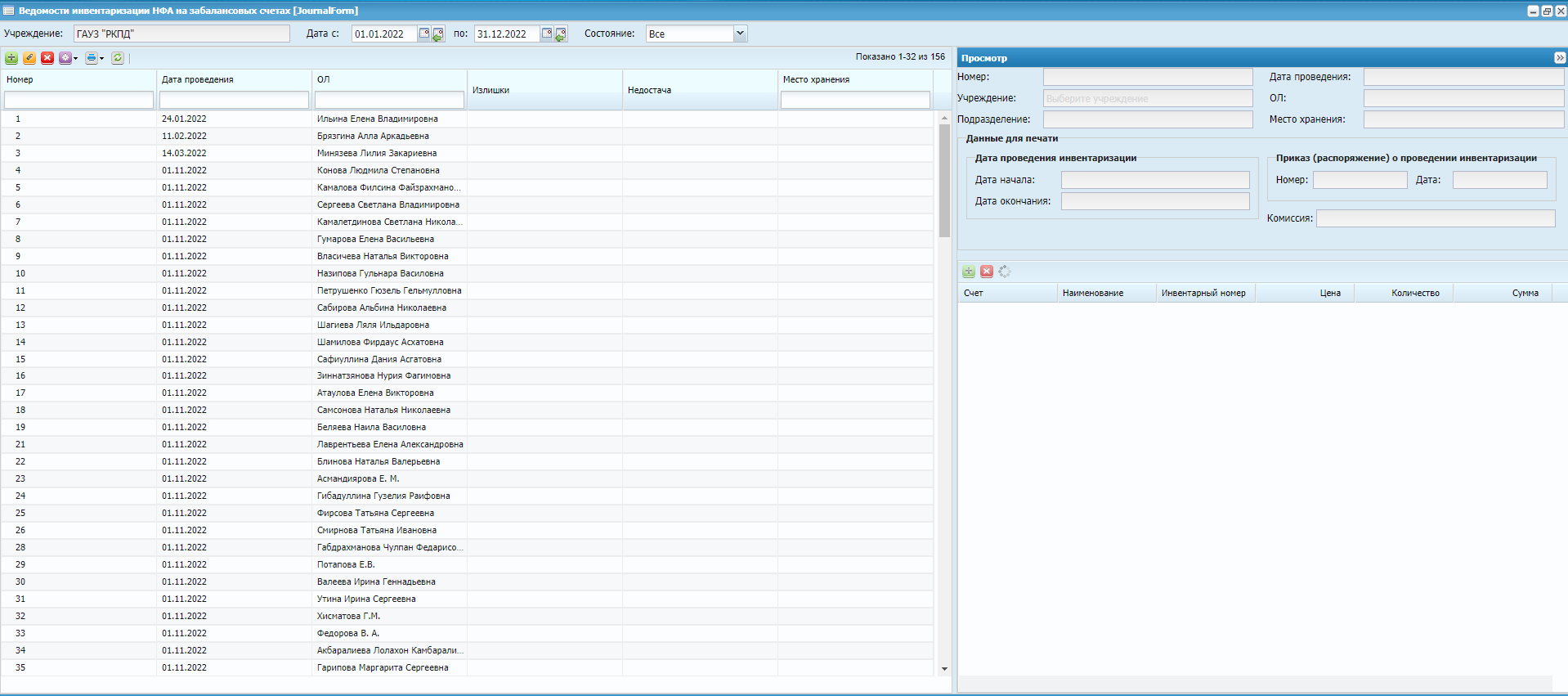The width and height of the screenshot is (1568, 696).
Task: Click the orange edit record icon
Action: point(29,58)
